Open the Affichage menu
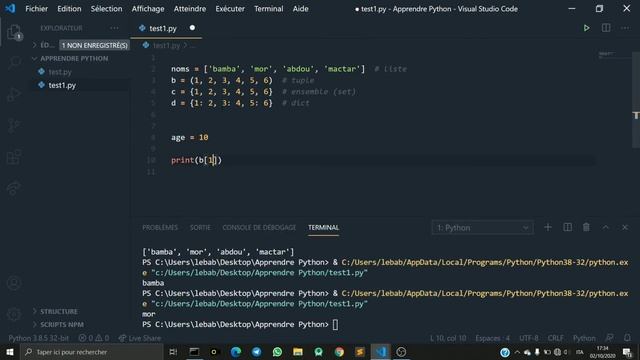The width and height of the screenshot is (640, 360). (148, 9)
